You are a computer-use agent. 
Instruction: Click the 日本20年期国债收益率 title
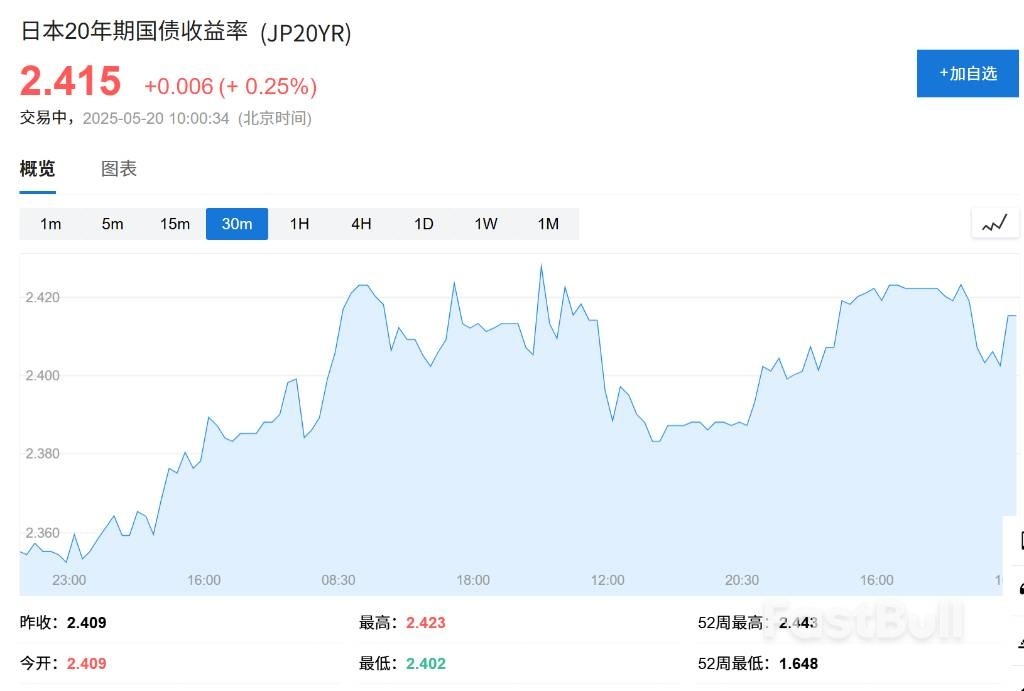pos(136,32)
